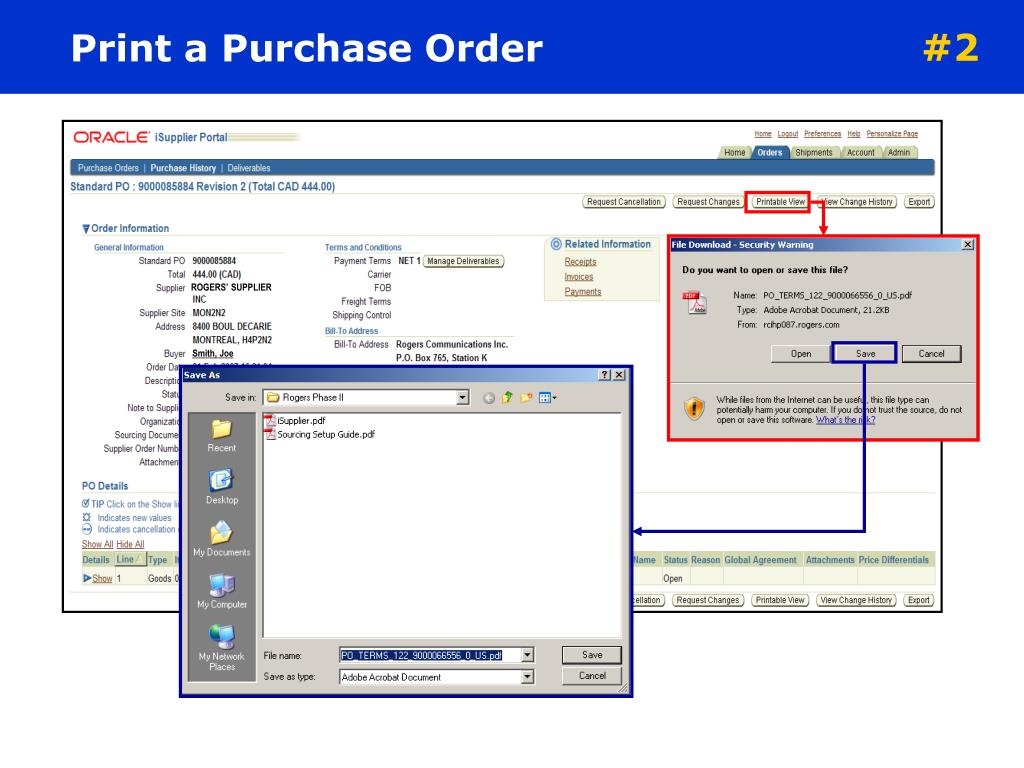
Task: Click the buyer link Smith, Joe
Action: coord(212,353)
